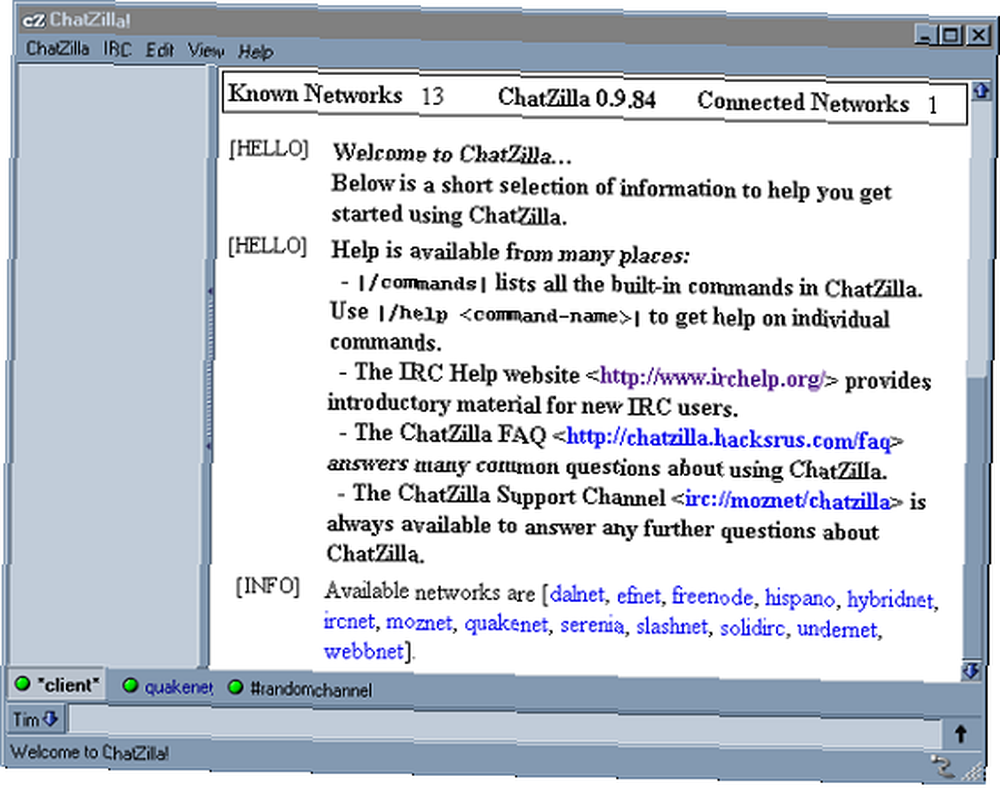Image resolution: width=1000 pixels, height=788 pixels.
Task: Open the IRC menu
Action: point(117,49)
